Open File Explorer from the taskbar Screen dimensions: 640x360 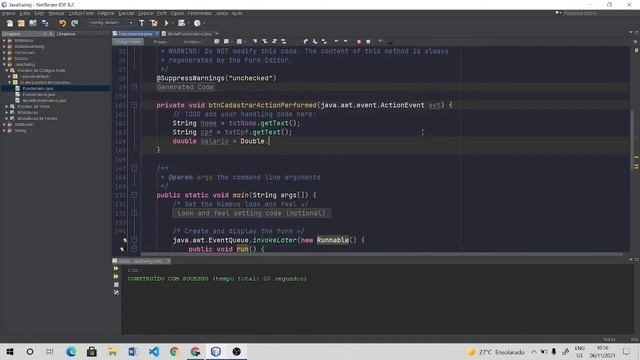[112, 351]
